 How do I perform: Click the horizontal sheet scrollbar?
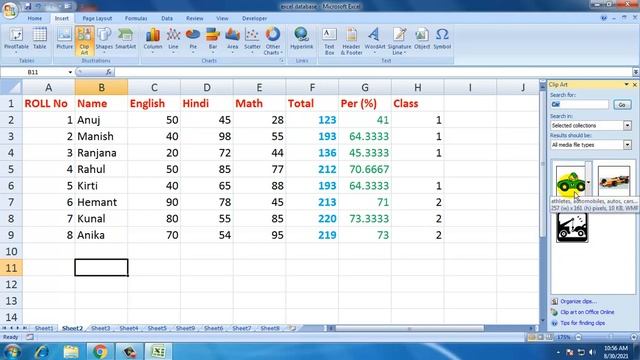point(409,328)
